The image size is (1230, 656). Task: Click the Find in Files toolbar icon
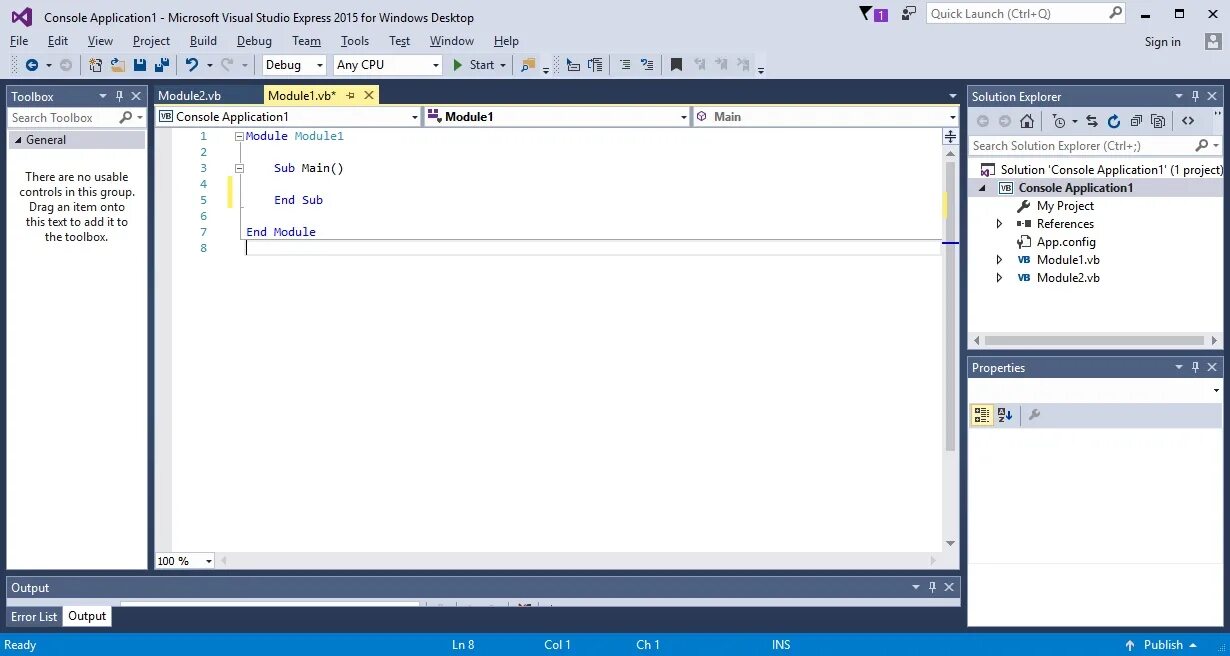pyautogui.click(x=528, y=65)
